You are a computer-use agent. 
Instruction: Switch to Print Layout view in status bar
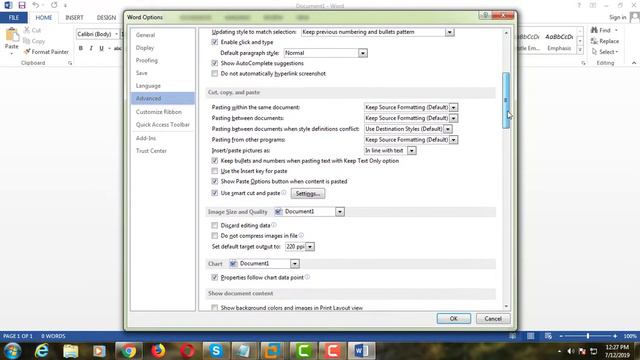point(530,336)
